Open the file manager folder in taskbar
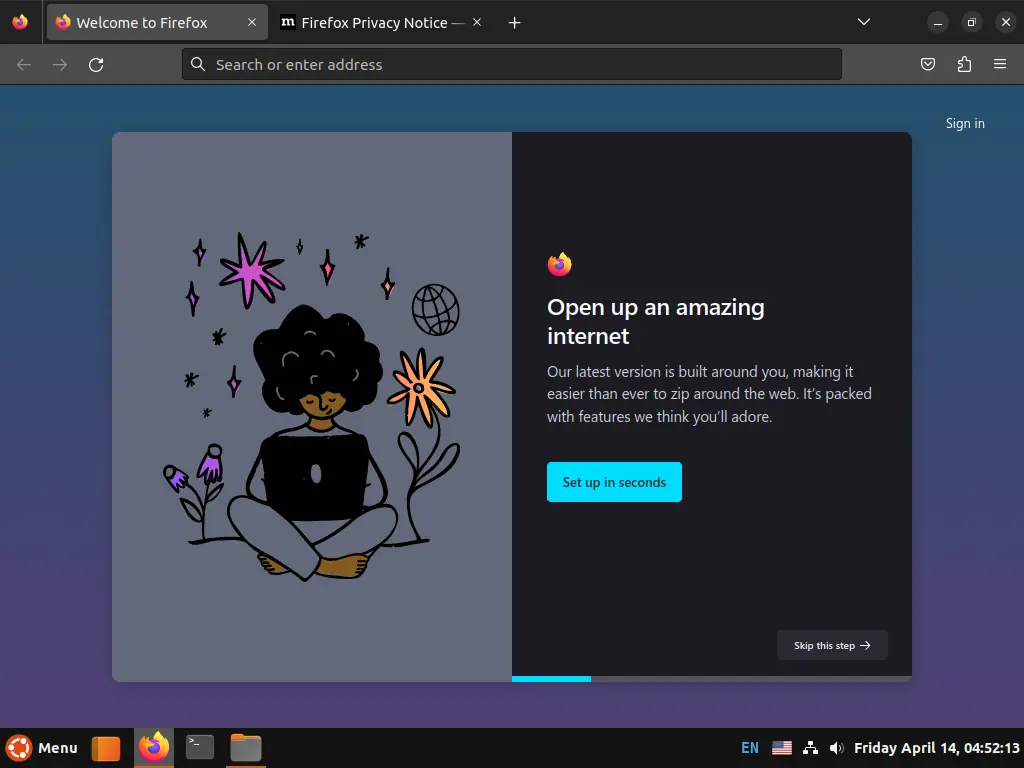1024x768 pixels. tap(246, 747)
